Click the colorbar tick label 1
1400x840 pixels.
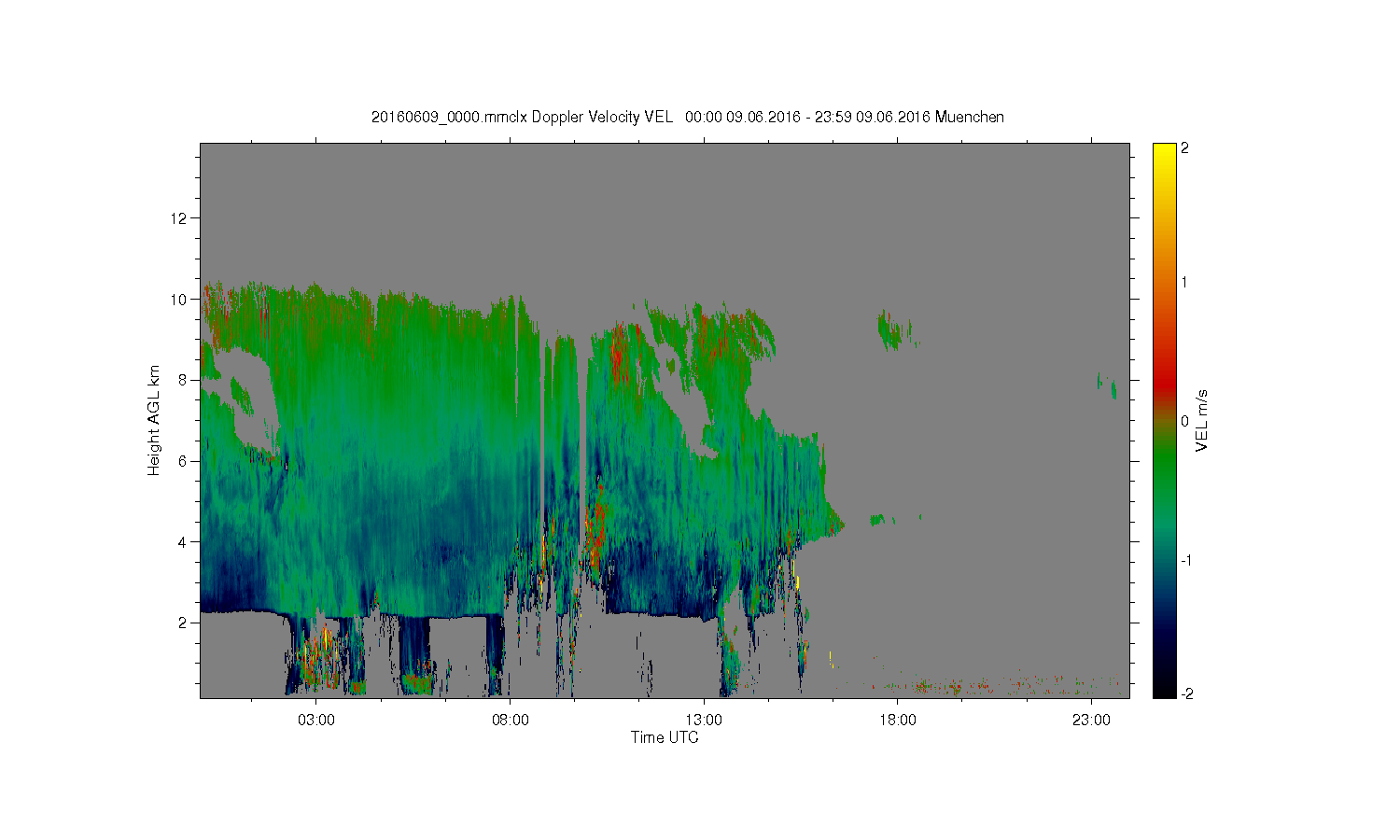point(1184,282)
